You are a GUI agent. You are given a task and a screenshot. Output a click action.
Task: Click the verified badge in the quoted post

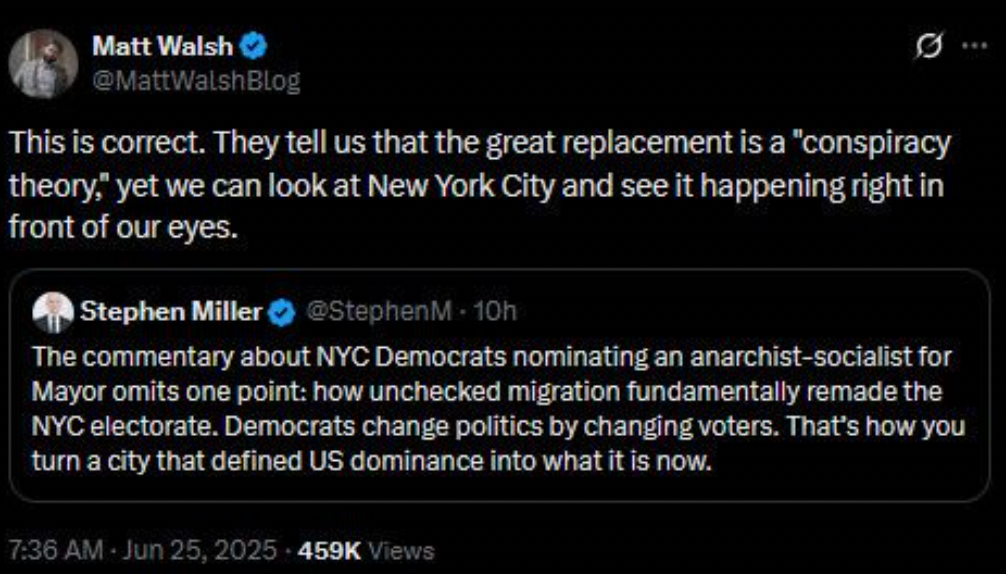pyautogui.click(x=283, y=312)
